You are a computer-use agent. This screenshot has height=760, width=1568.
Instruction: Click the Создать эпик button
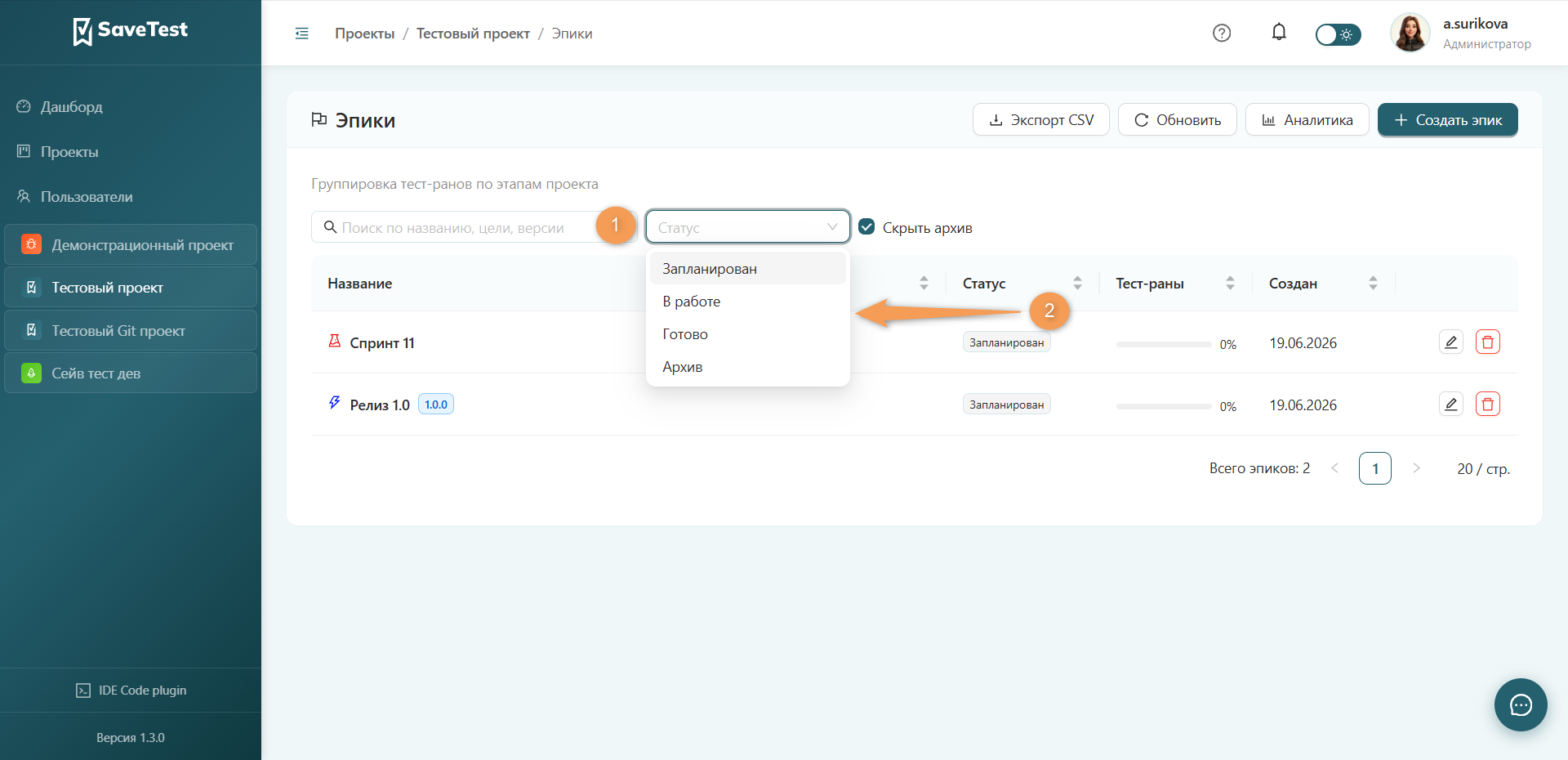1447,120
